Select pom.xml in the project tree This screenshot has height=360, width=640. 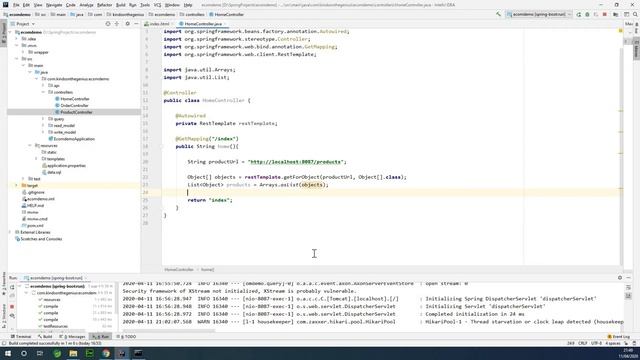point(35,226)
